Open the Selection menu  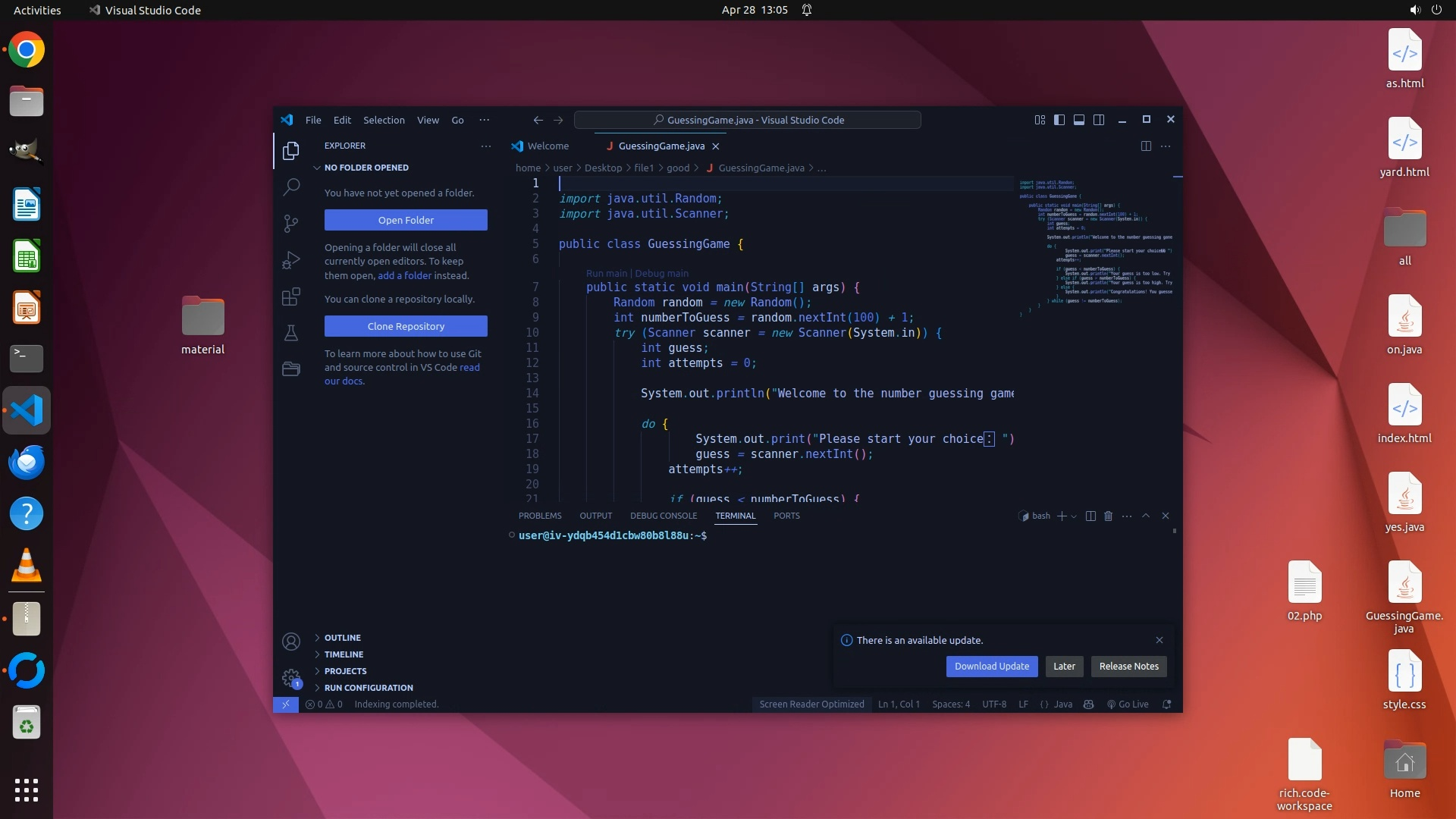pos(384,120)
